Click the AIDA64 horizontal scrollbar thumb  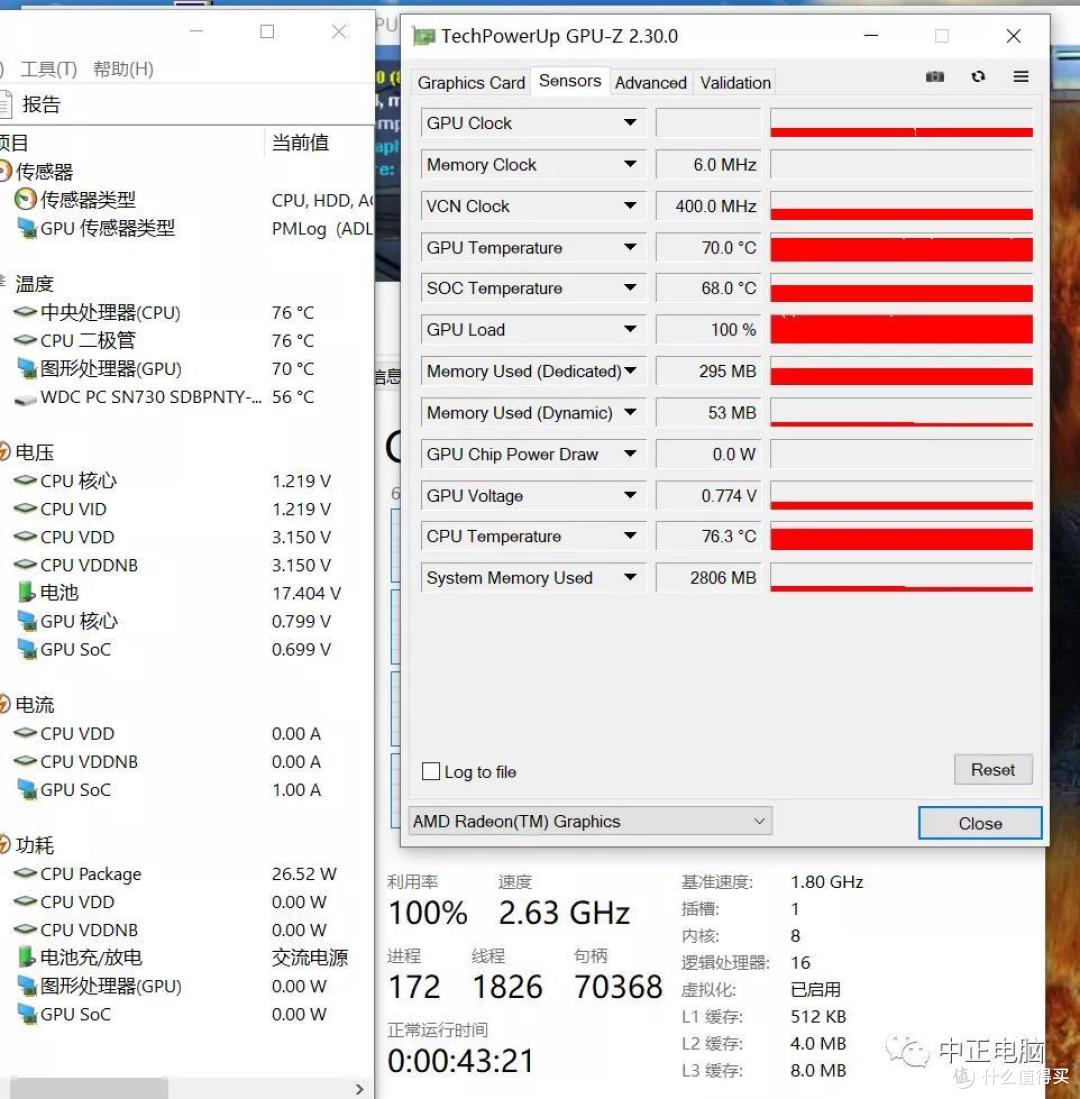pos(89,1088)
